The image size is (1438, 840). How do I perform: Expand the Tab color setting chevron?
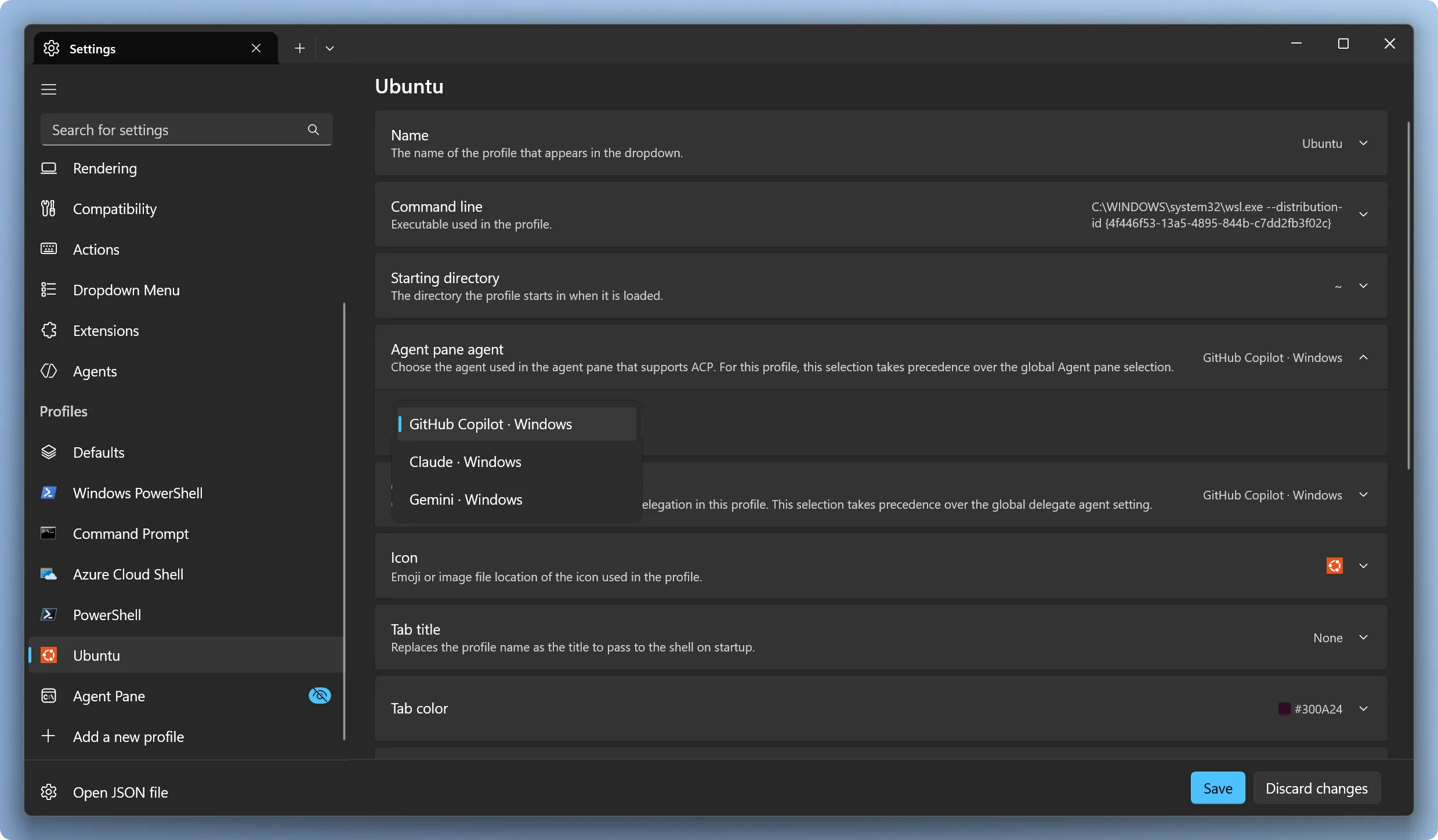1364,709
